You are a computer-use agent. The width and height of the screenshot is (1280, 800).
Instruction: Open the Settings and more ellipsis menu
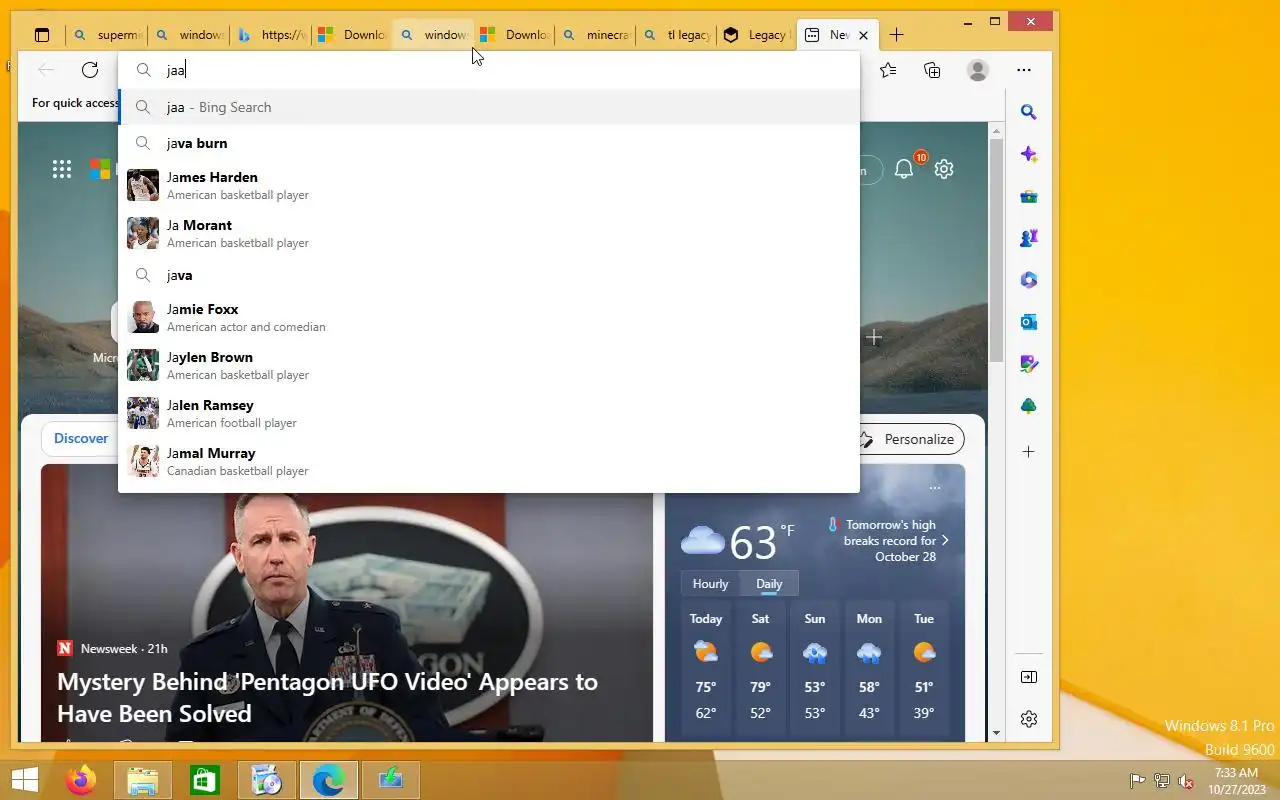click(1024, 70)
